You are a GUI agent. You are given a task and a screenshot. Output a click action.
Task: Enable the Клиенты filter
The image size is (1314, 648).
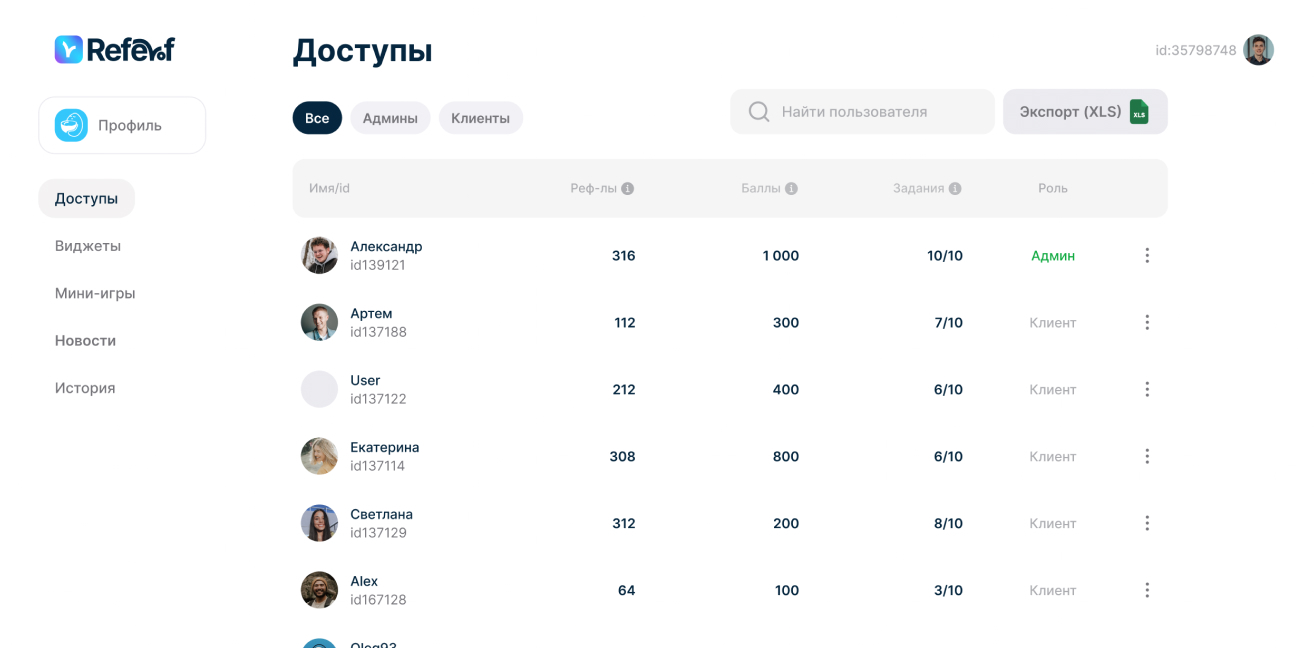tap(481, 117)
